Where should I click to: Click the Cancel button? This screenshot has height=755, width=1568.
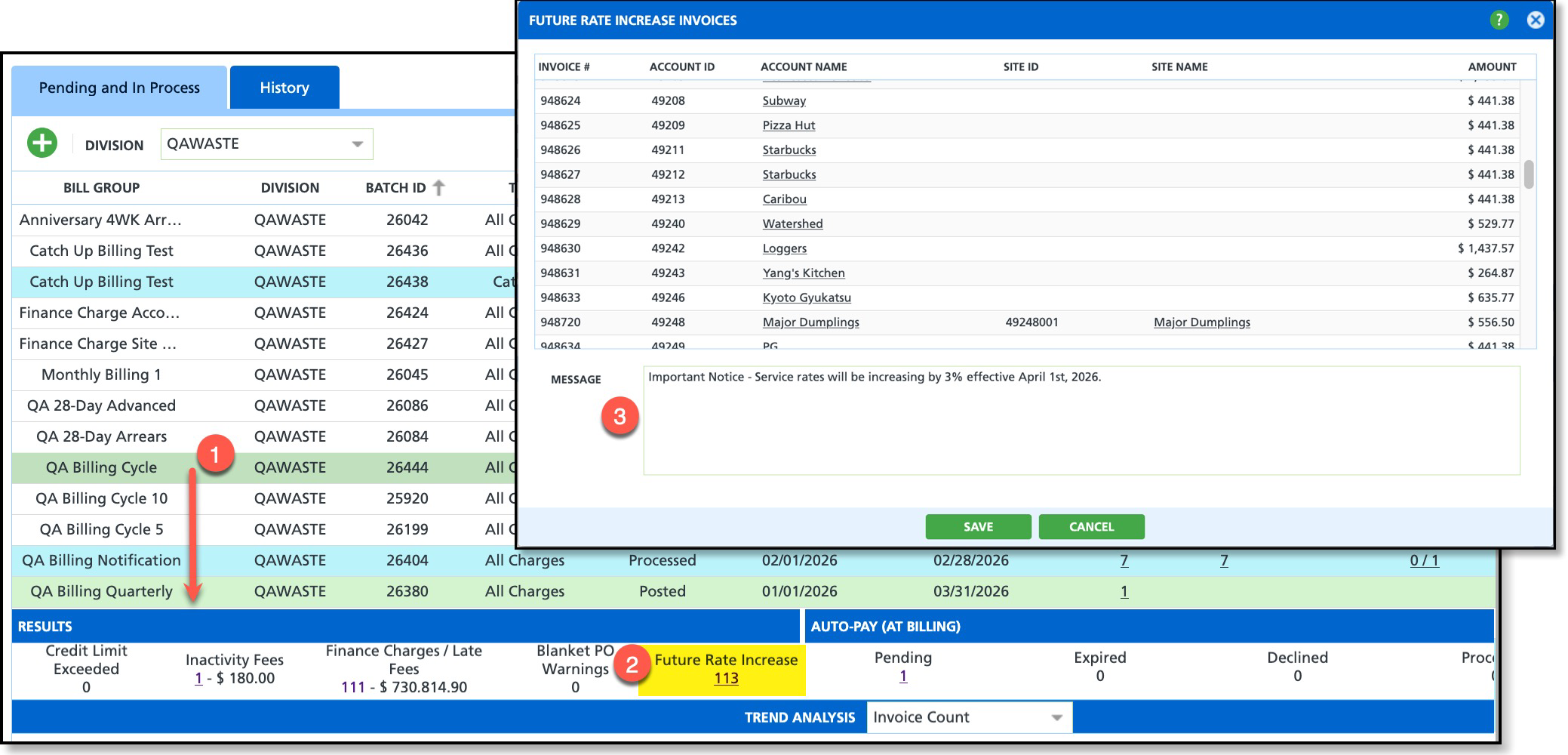1091,527
